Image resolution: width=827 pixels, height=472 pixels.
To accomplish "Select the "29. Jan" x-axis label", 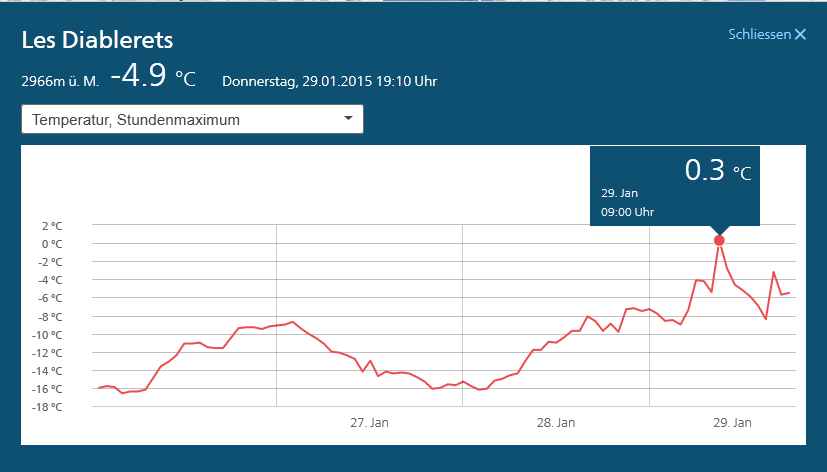I will click(x=732, y=423).
